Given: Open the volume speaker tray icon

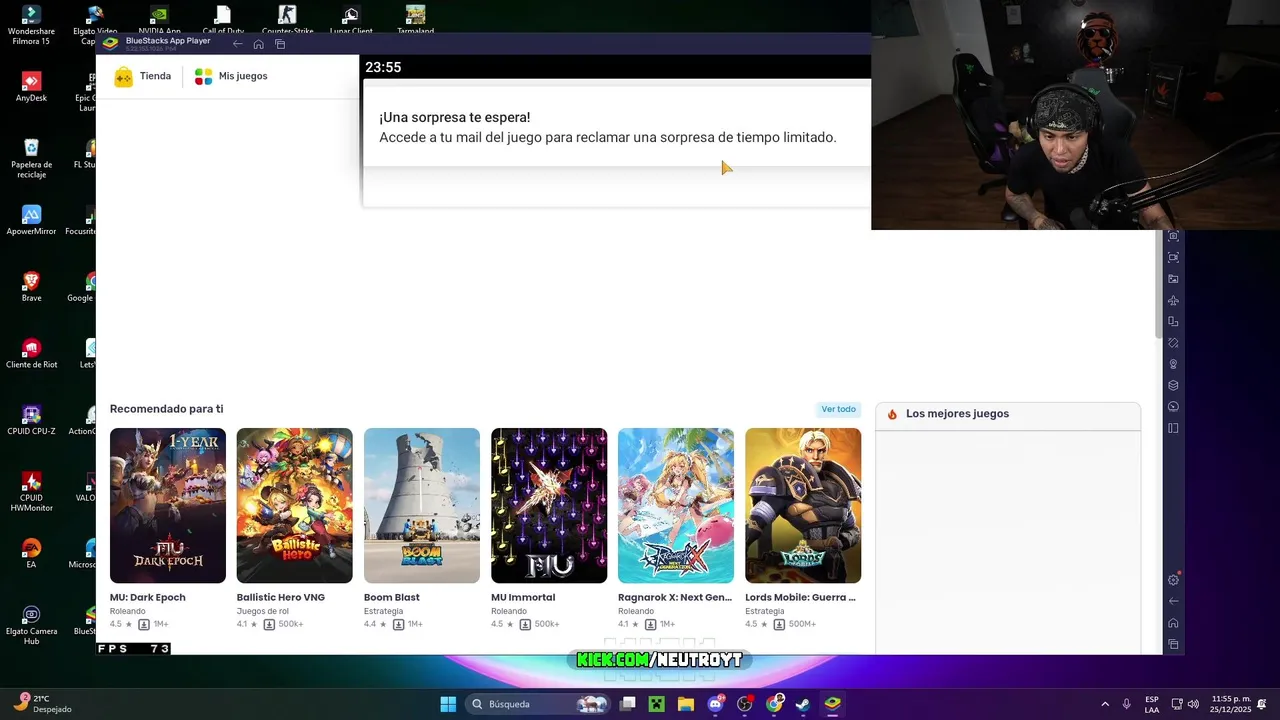Looking at the screenshot, I should click(1193, 704).
